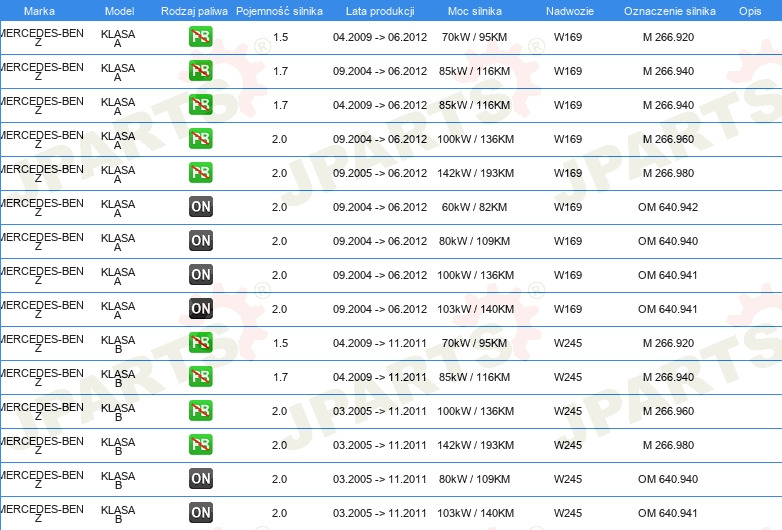
Task: Click ON icon in W169 103kW / 140KM row
Action: [x=200, y=309]
